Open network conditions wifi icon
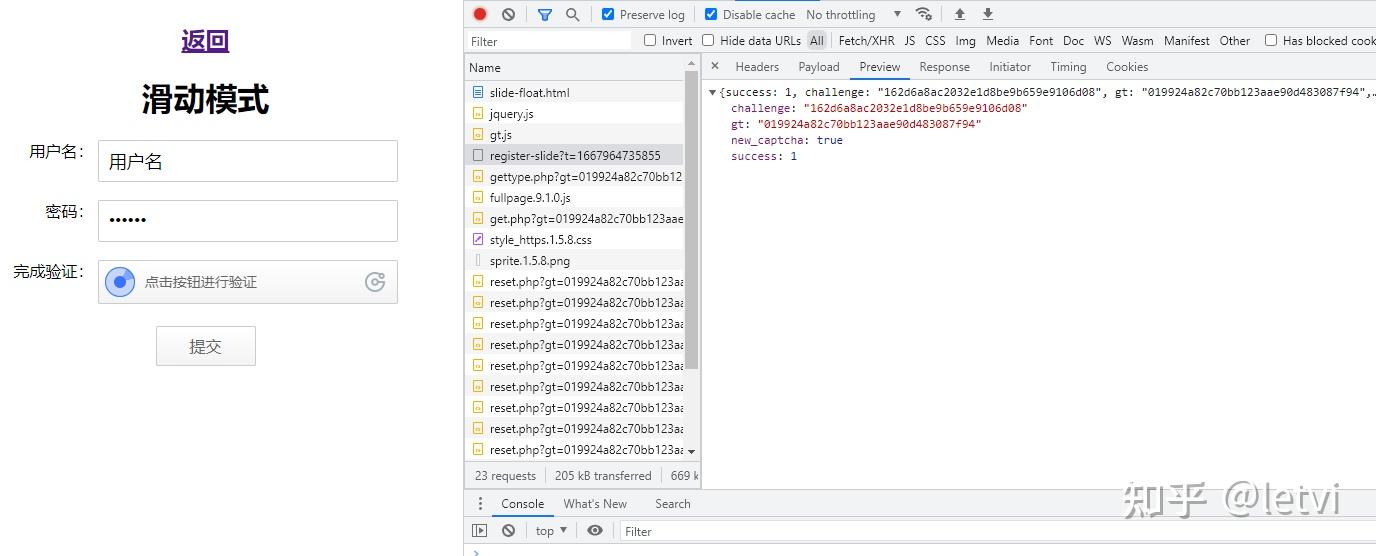Screen dimensions: 1376x556 coord(924,14)
